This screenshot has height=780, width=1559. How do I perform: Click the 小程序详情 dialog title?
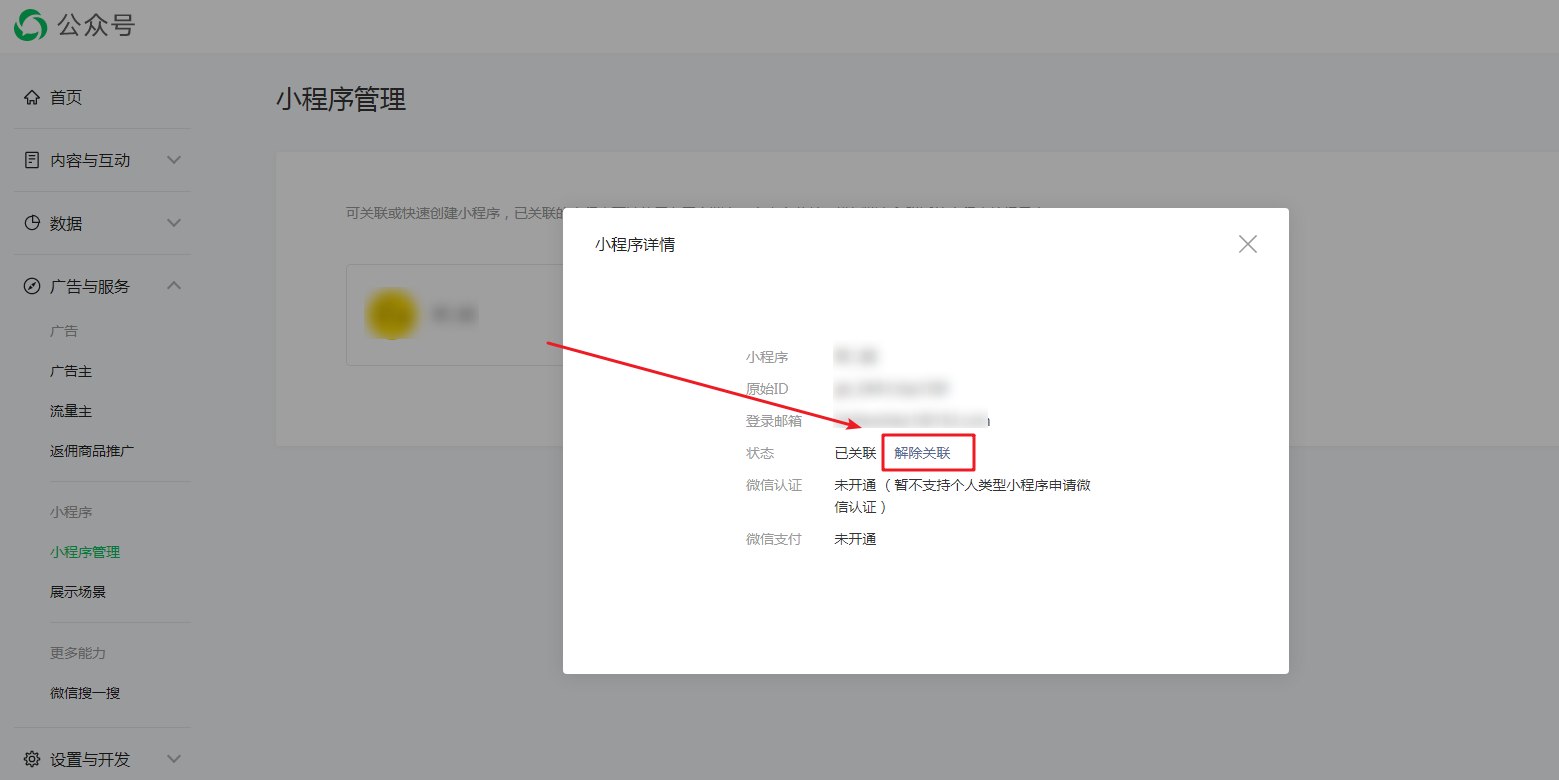(635, 244)
